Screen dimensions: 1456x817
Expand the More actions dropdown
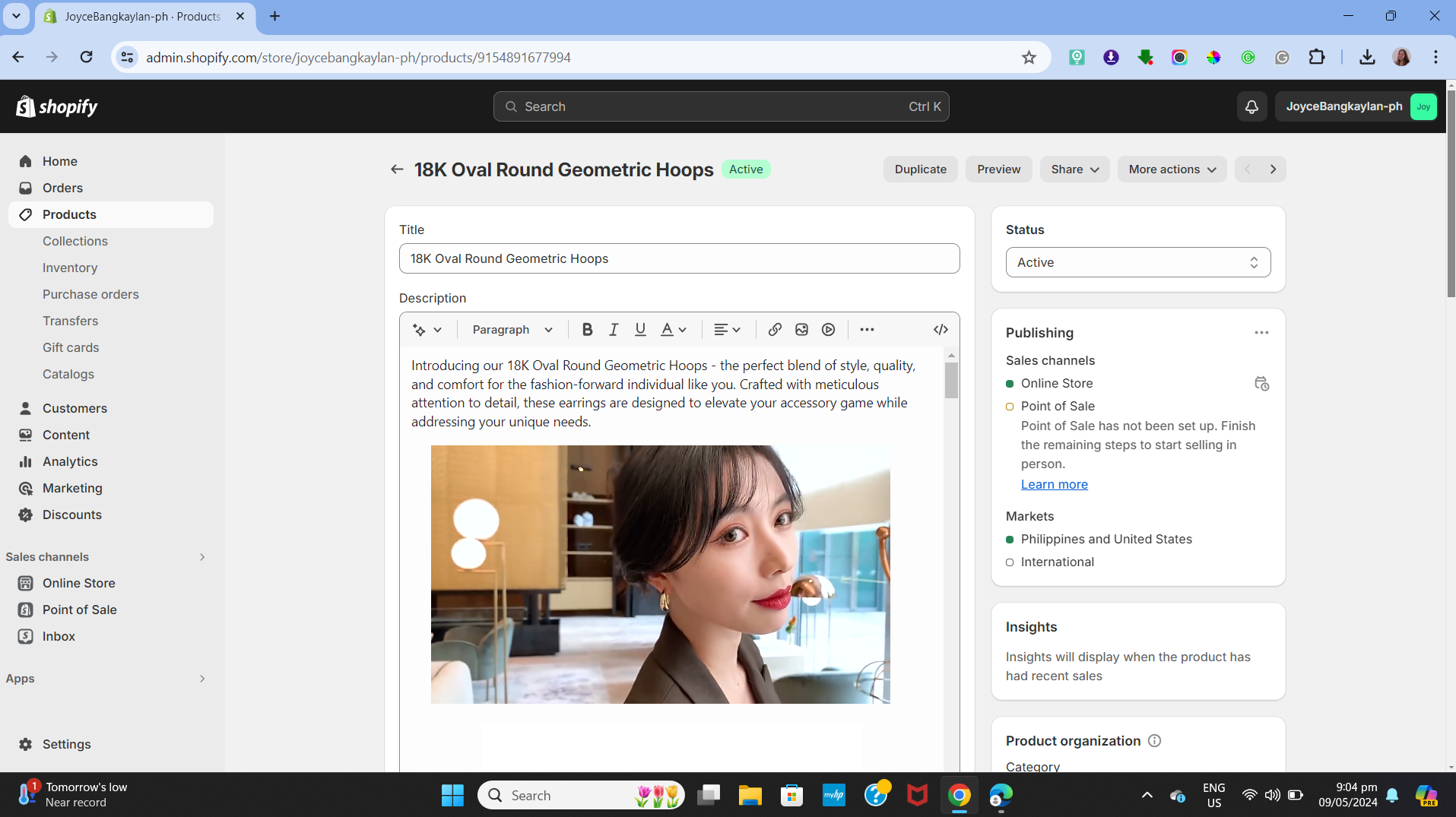(x=1172, y=169)
